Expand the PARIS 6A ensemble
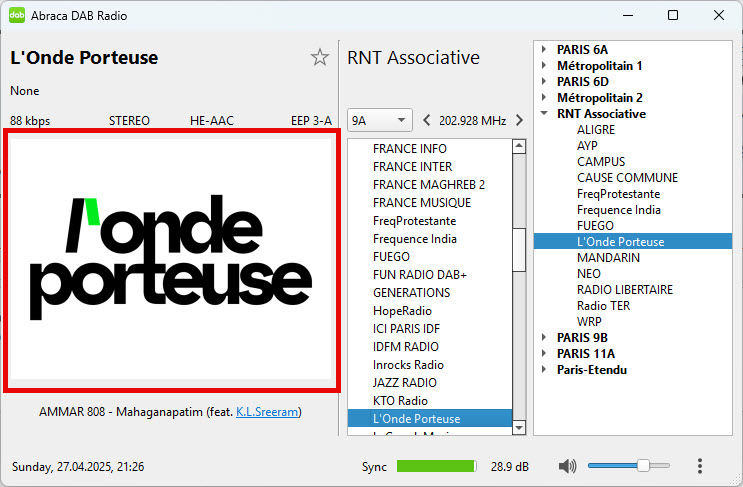This screenshot has width=743, height=487. (544, 49)
